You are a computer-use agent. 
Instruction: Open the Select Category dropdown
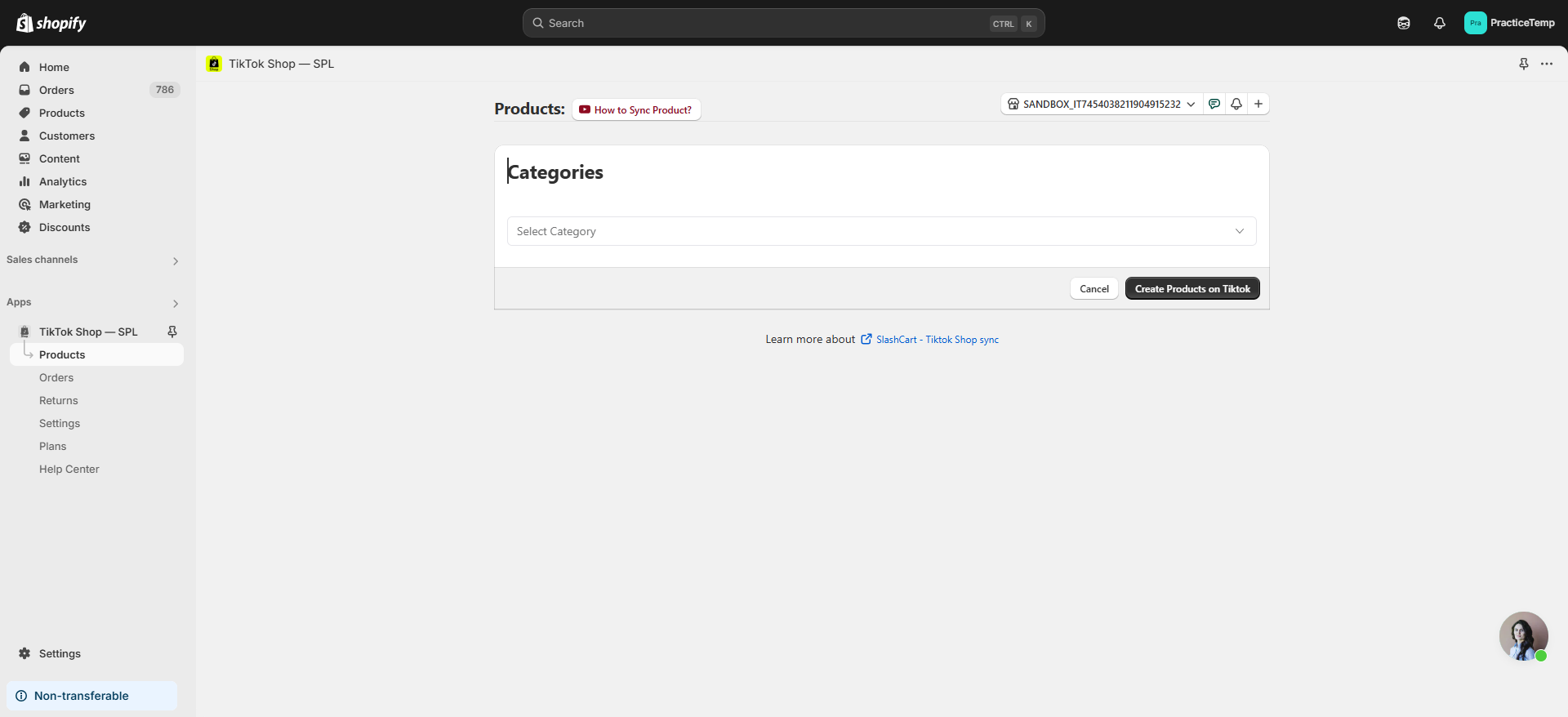pos(882,231)
